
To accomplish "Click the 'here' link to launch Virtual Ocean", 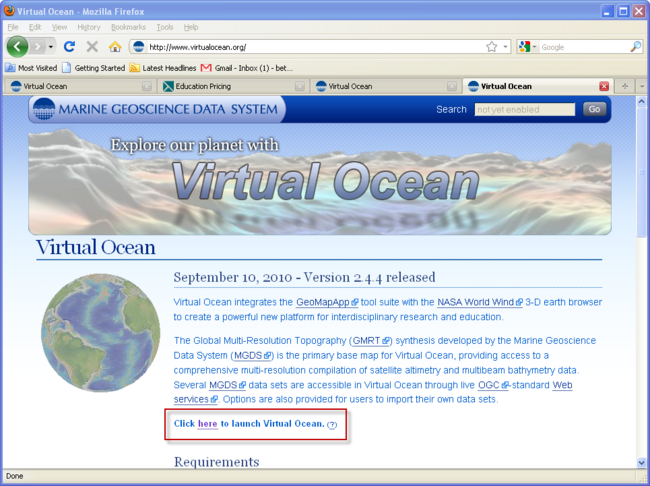I will click(x=207, y=424).
